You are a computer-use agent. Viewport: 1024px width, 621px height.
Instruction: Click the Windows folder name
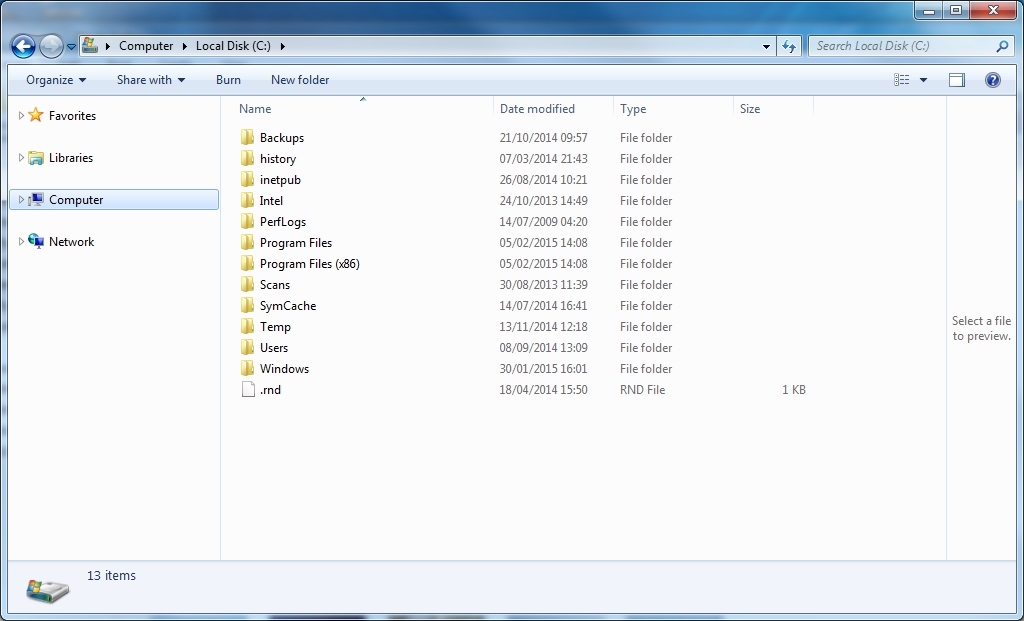tap(284, 369)
